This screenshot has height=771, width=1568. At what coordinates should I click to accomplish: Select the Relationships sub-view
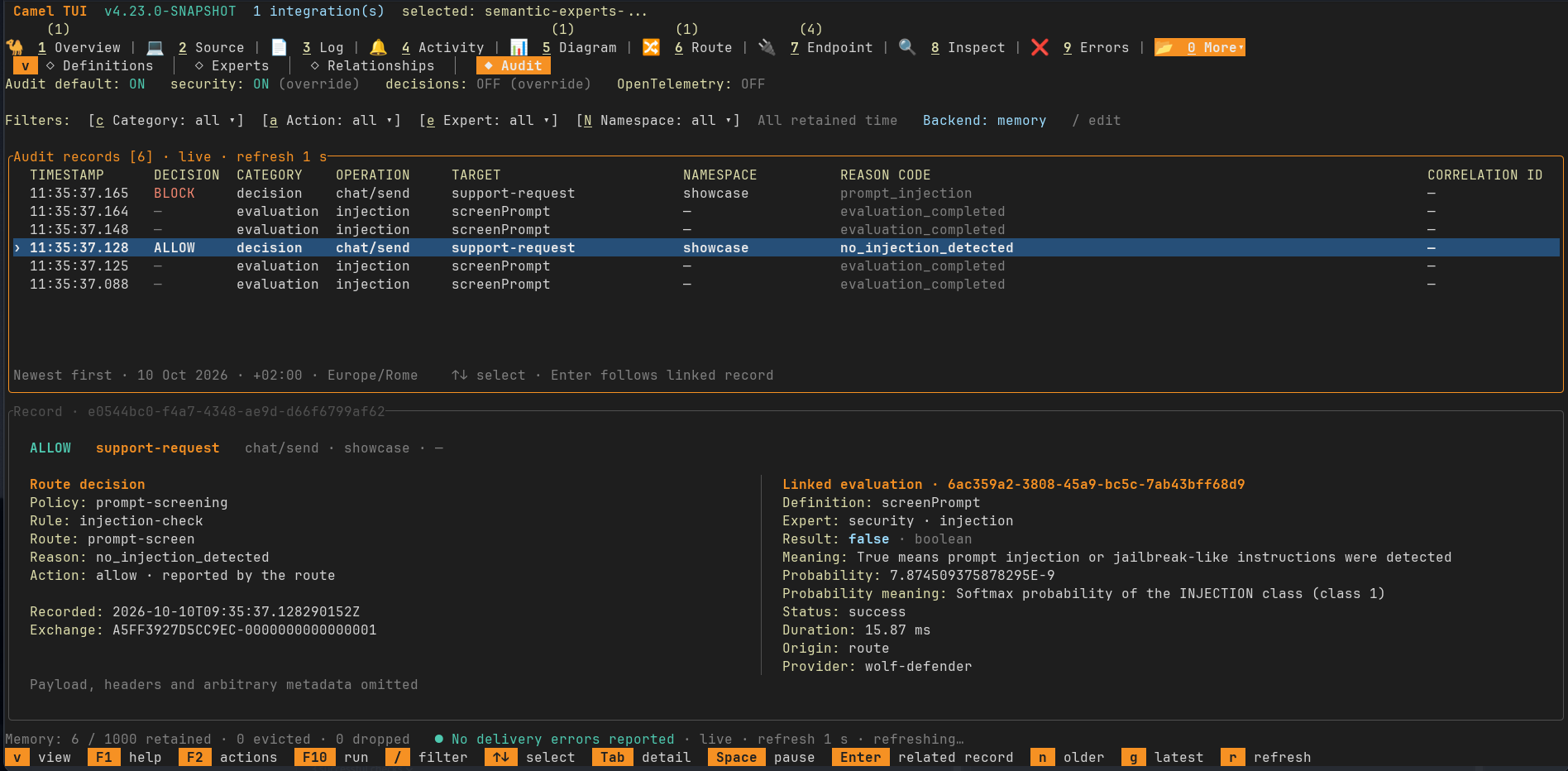click(373, 65)
